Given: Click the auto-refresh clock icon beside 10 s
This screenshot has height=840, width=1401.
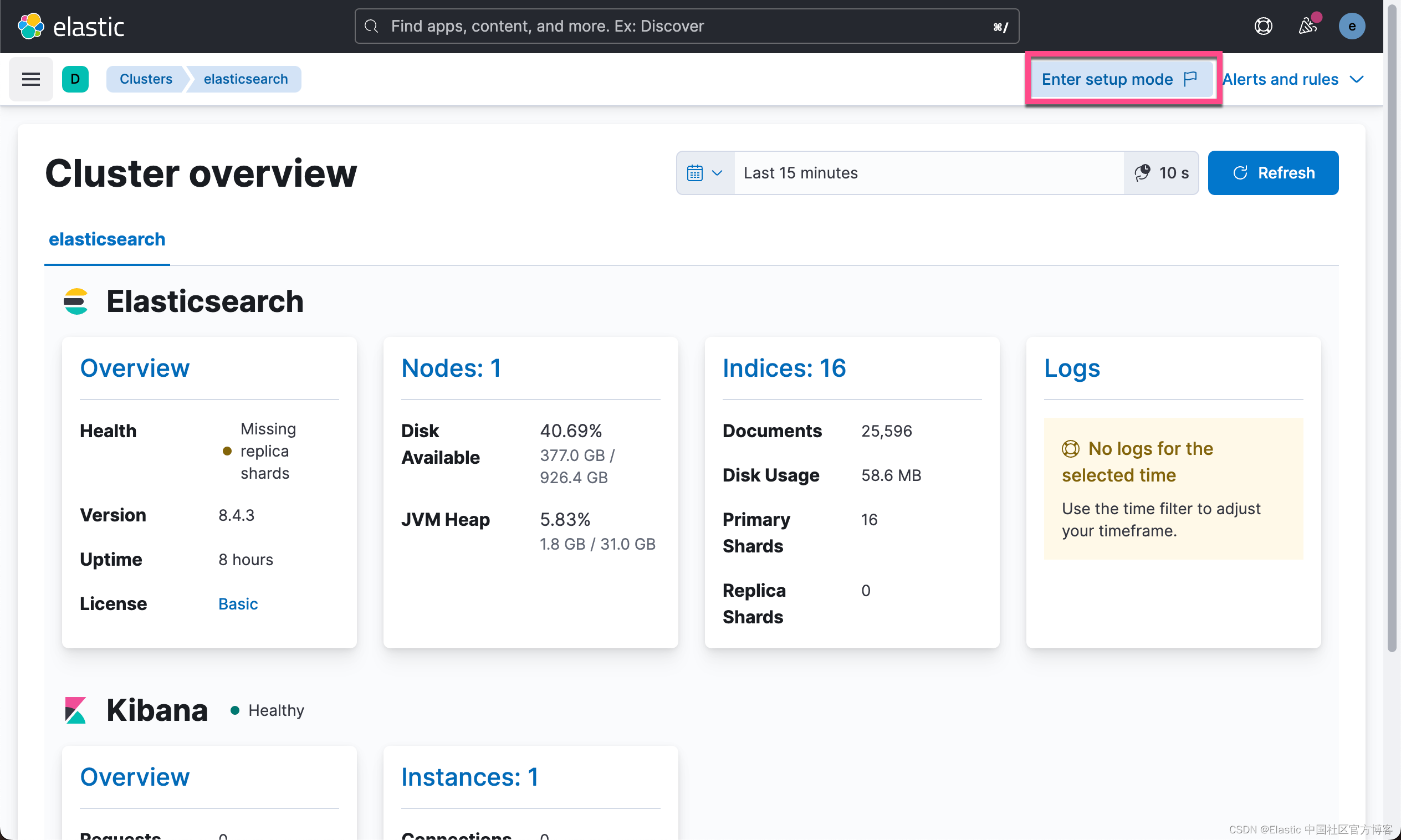Looking at the screenshot, I should (1142, 173).
